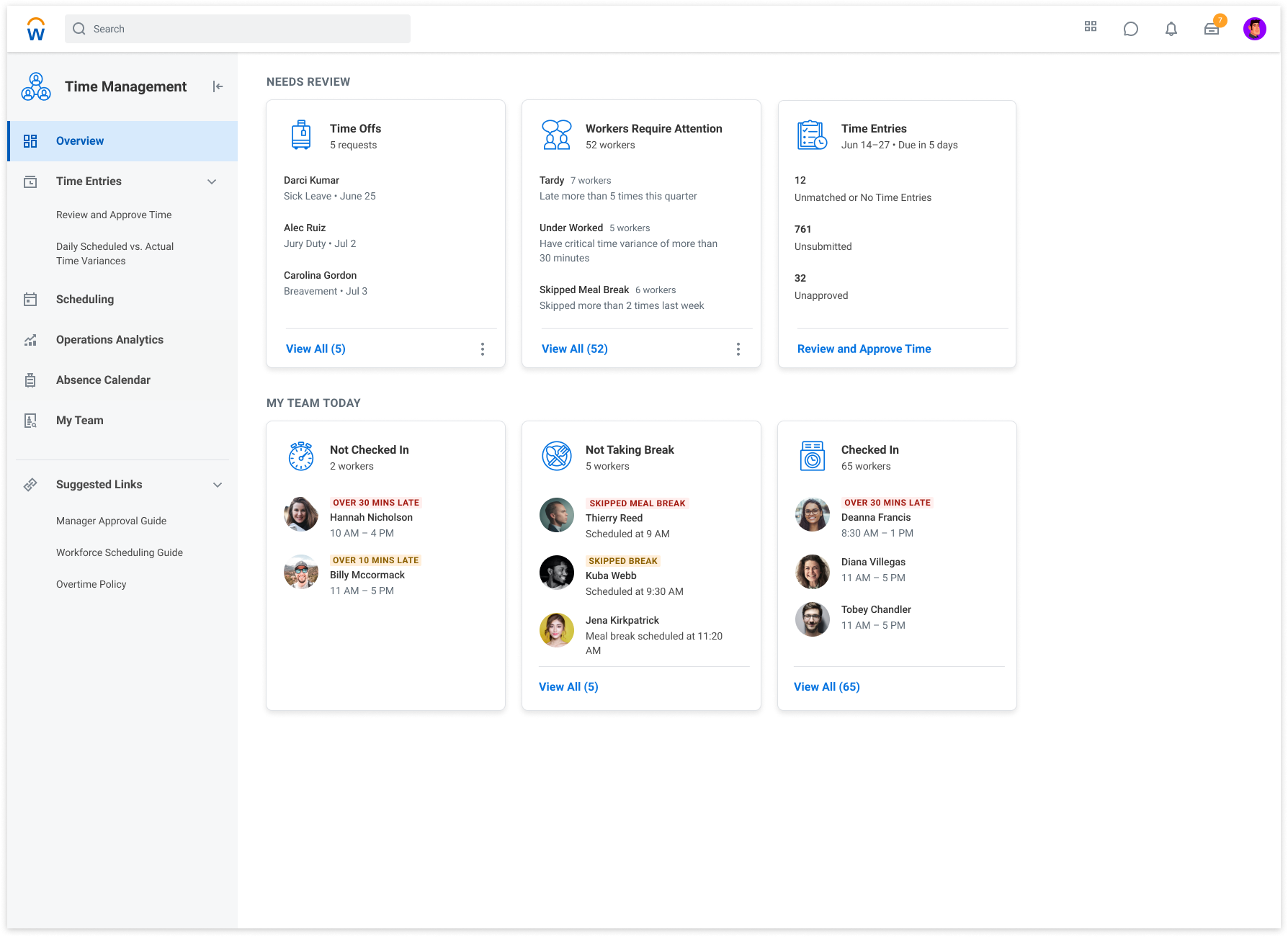Select the Scheduling calendar icon
Viewport: 1288px width, 937px height.
click(x=30, y=299)
